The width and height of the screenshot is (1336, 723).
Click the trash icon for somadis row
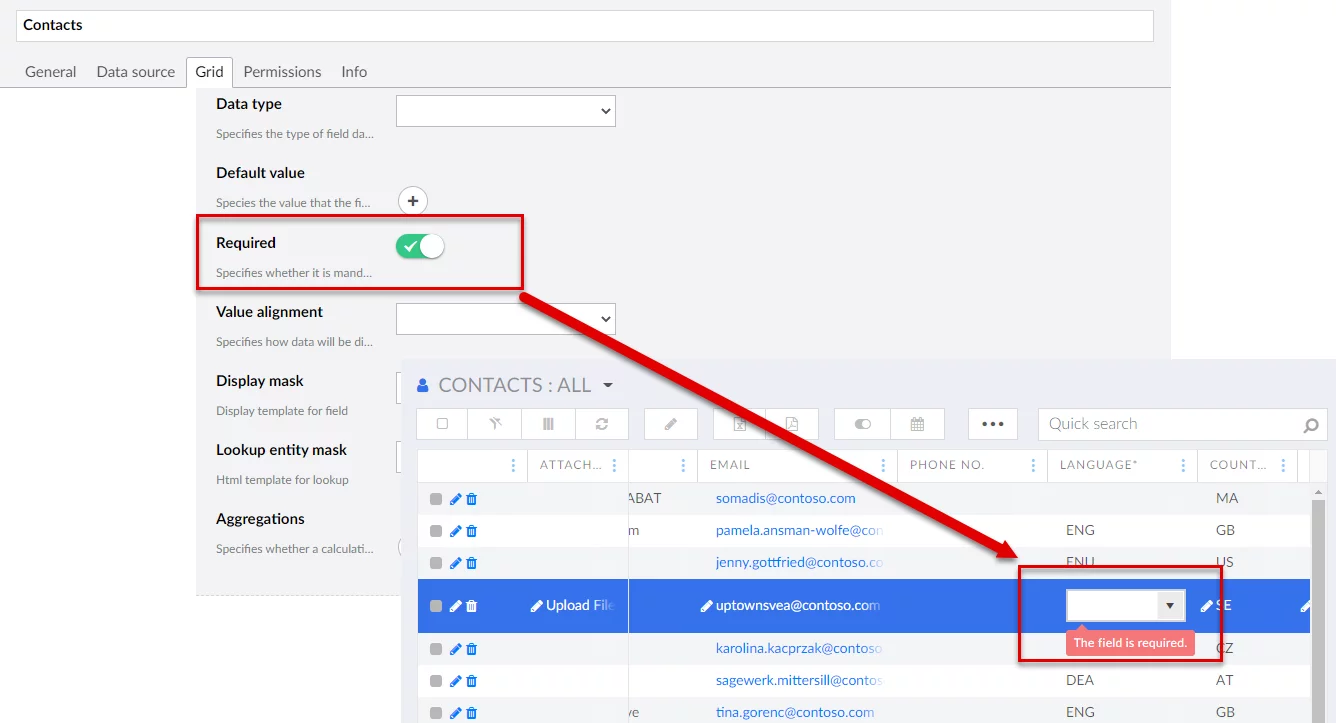(x=472, y=499)
